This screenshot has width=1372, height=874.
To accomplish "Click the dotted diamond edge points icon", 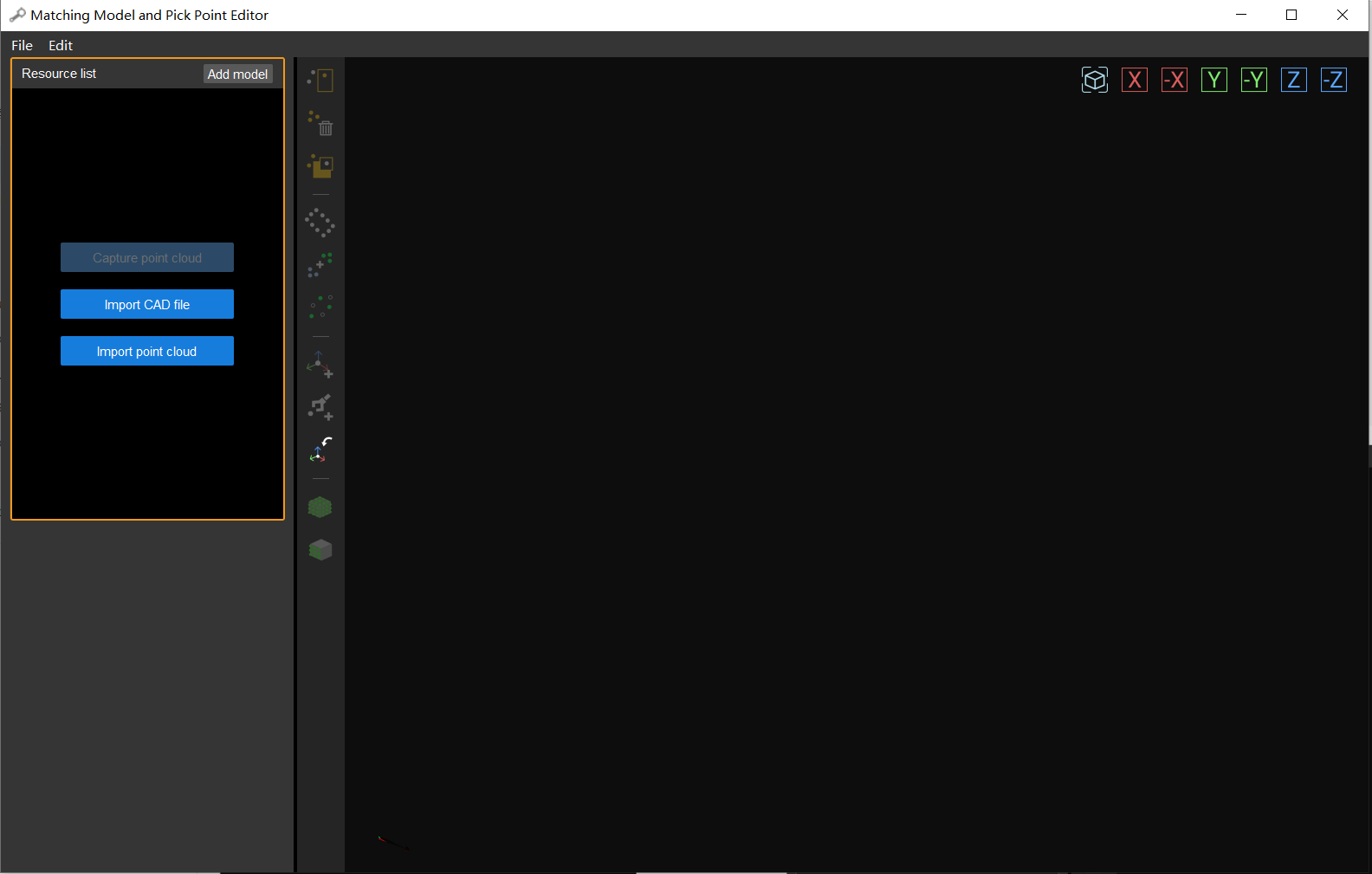I will (x=320, y=223).
